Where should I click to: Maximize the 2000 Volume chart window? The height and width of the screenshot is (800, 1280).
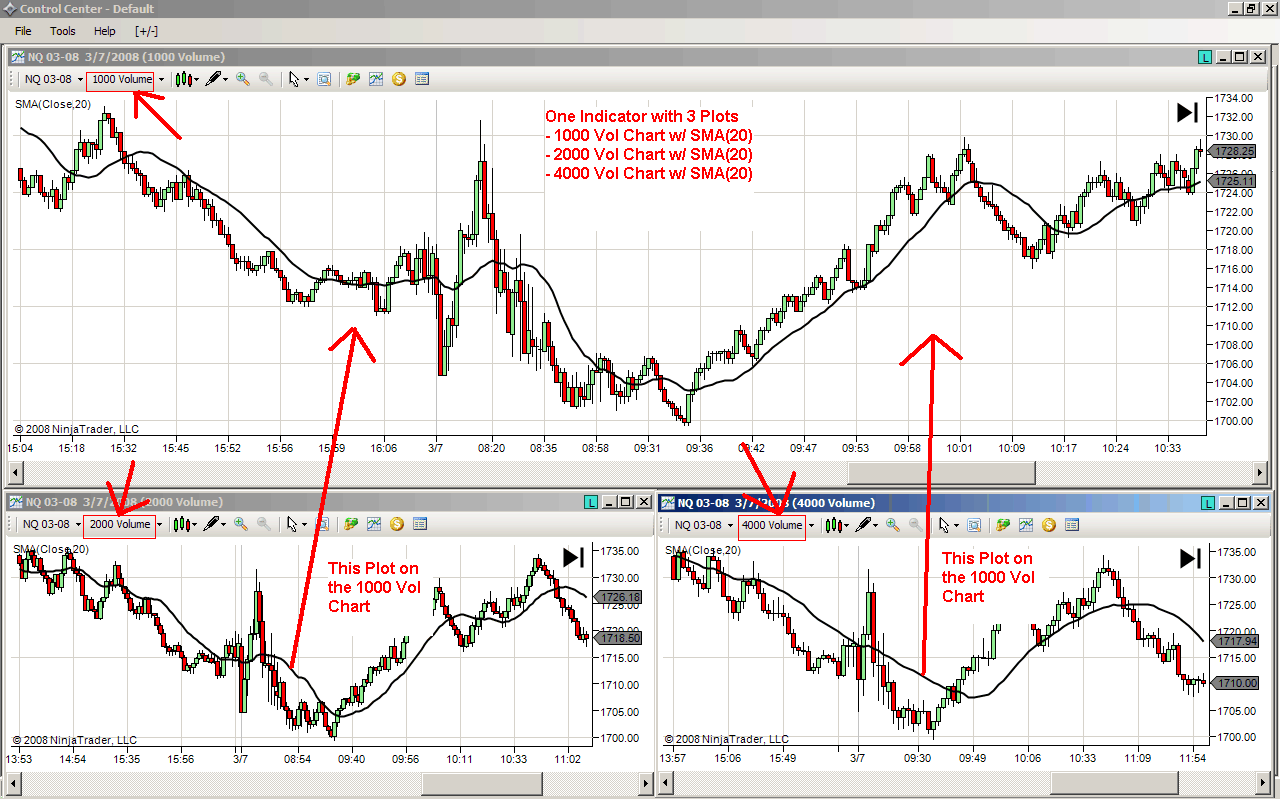626,501
